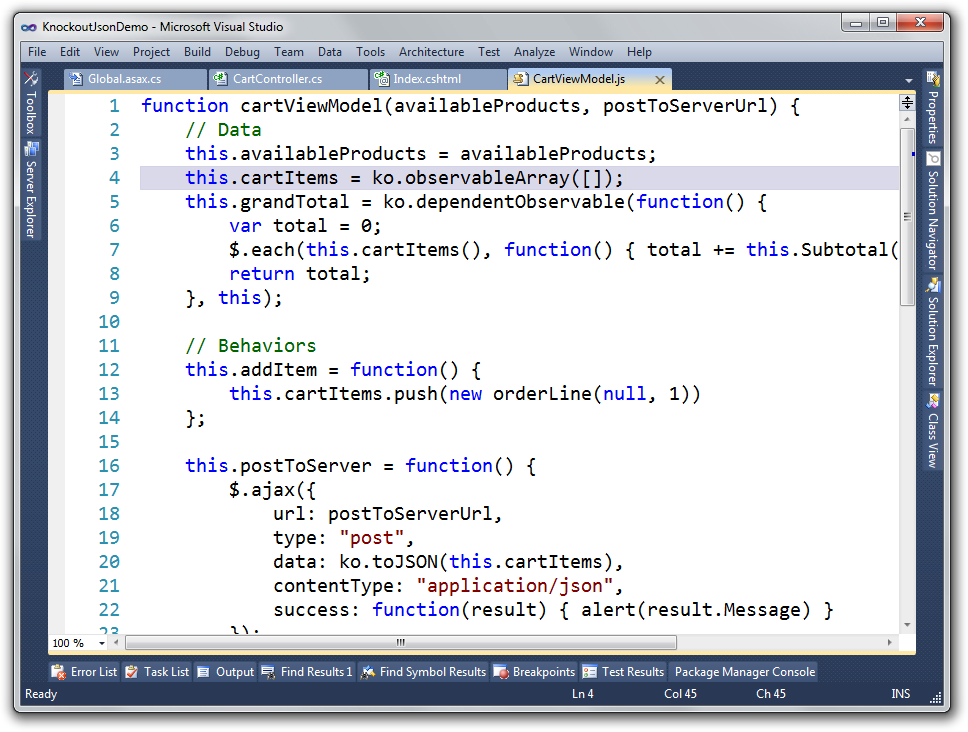Click the 'Col 45' status bar entry

(x=680, y=694)
